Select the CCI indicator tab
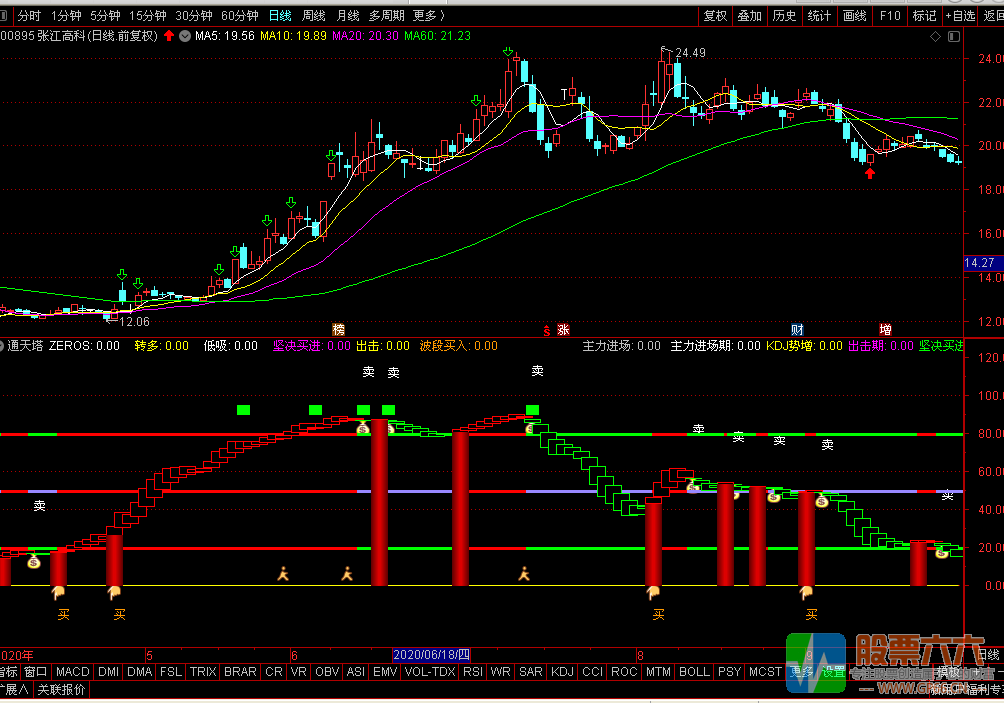 592,672
